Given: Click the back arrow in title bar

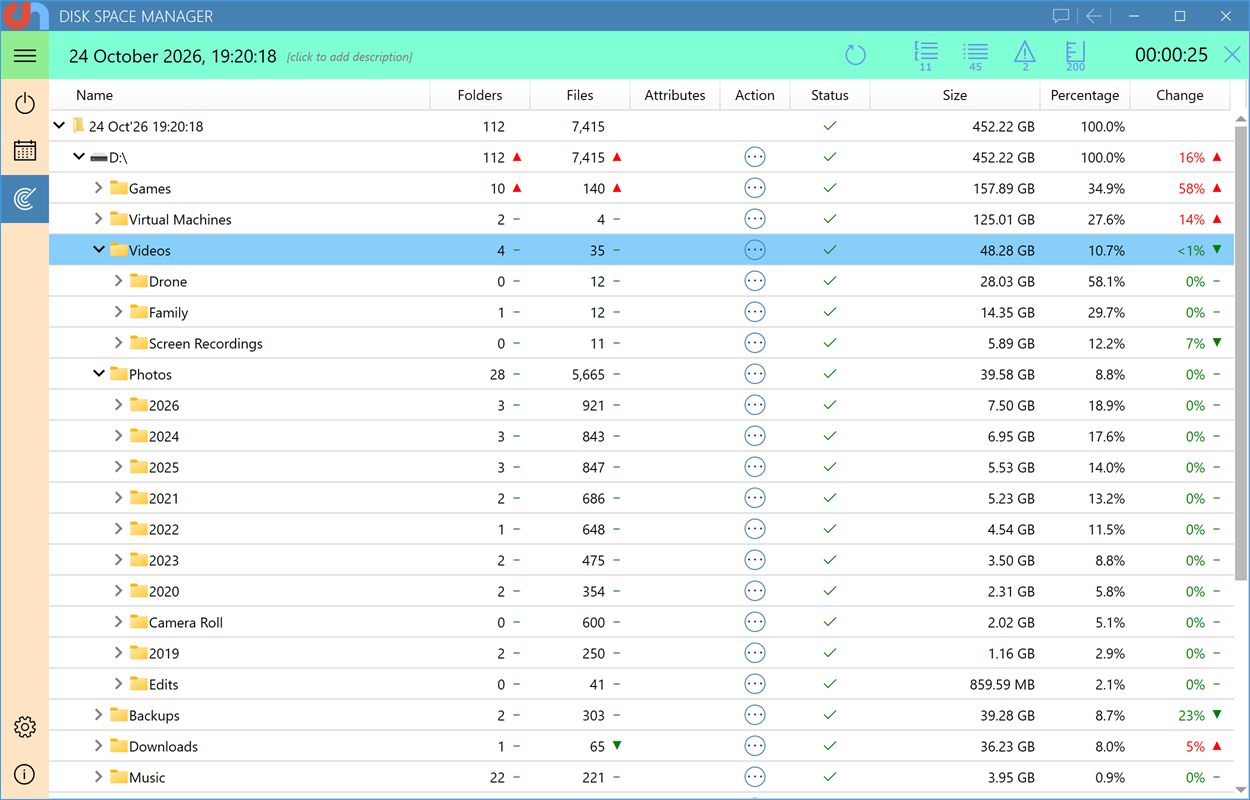Looking at the screenshot, I should point(1094,16).
